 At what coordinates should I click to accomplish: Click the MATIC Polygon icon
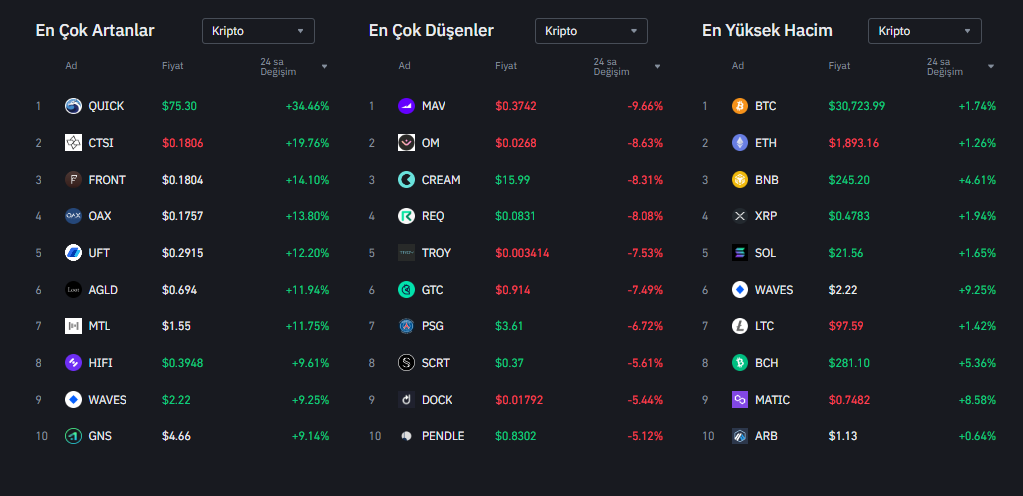[740, 400]
